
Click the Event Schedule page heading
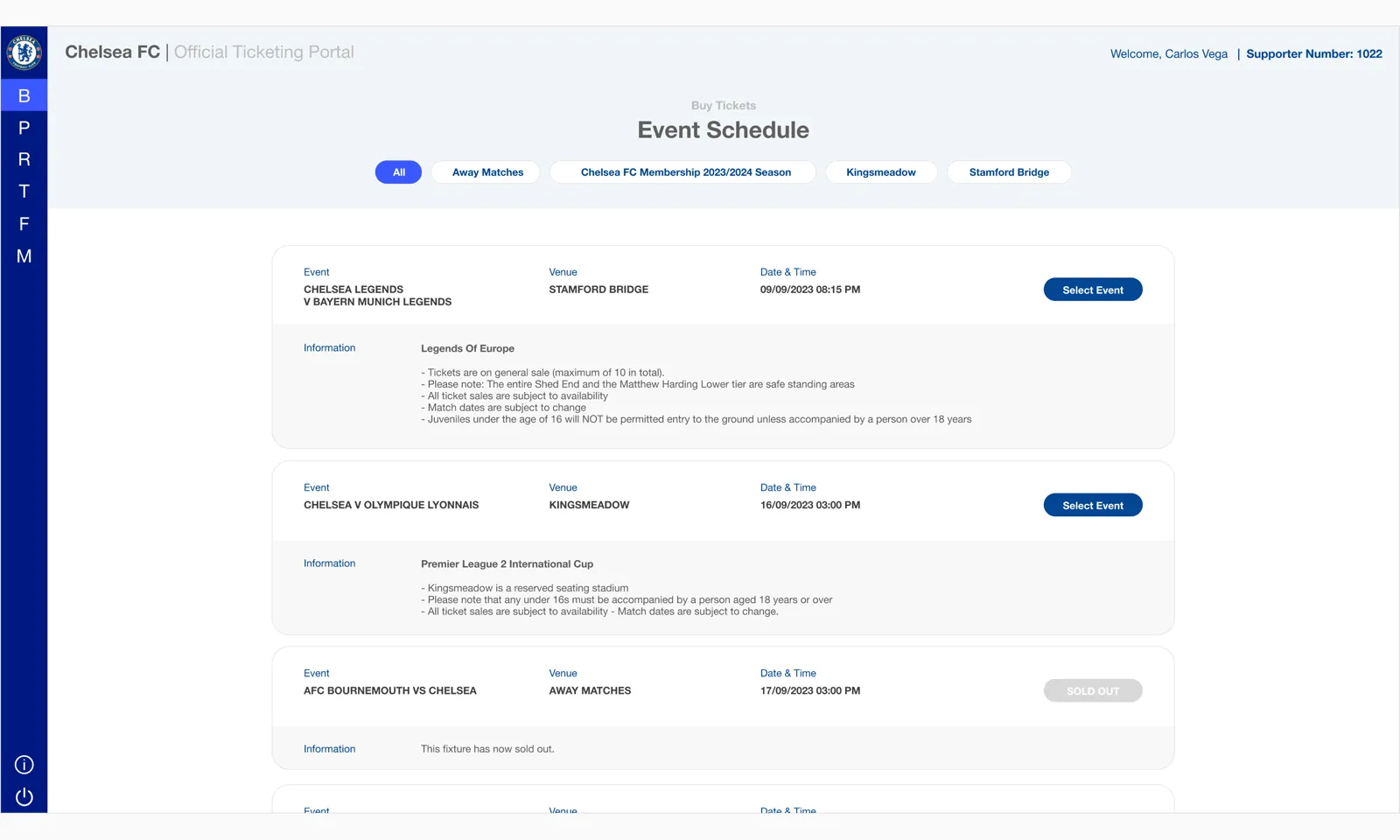pyautogui.click(x=723, y=130)
